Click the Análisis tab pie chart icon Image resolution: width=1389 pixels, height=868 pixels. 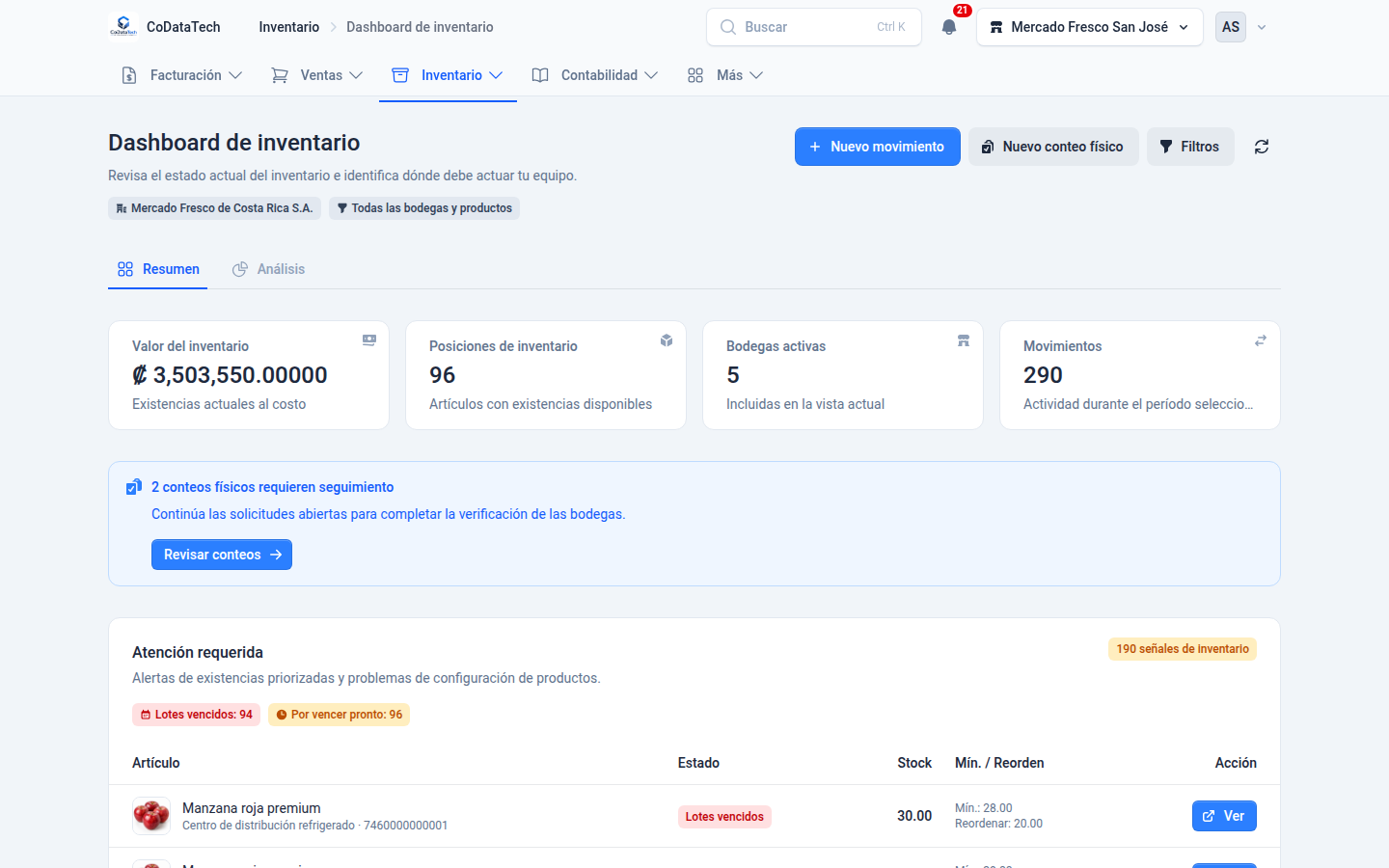[x=240, y=269]
